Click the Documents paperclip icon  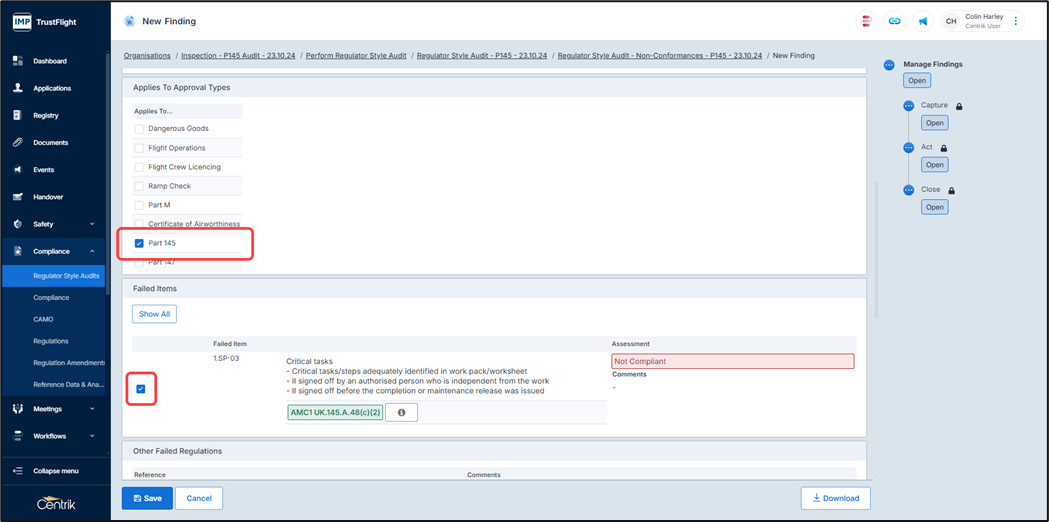pyautogui.click(x=17, y=143)
